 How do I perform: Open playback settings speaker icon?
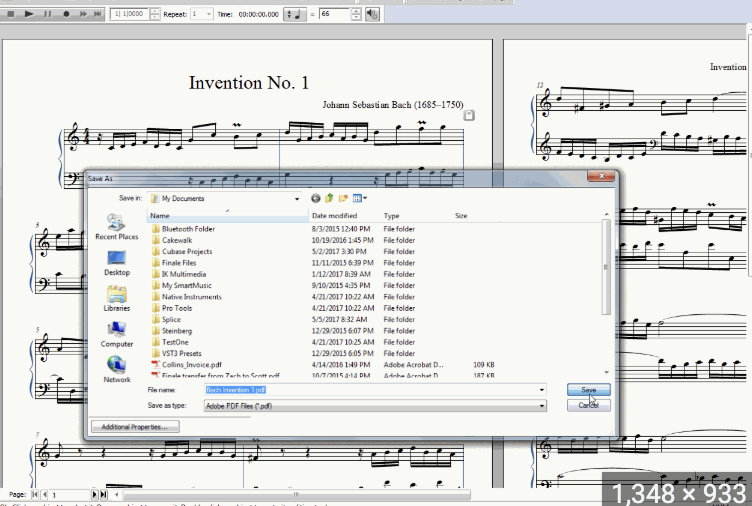(x=372, y=14)
